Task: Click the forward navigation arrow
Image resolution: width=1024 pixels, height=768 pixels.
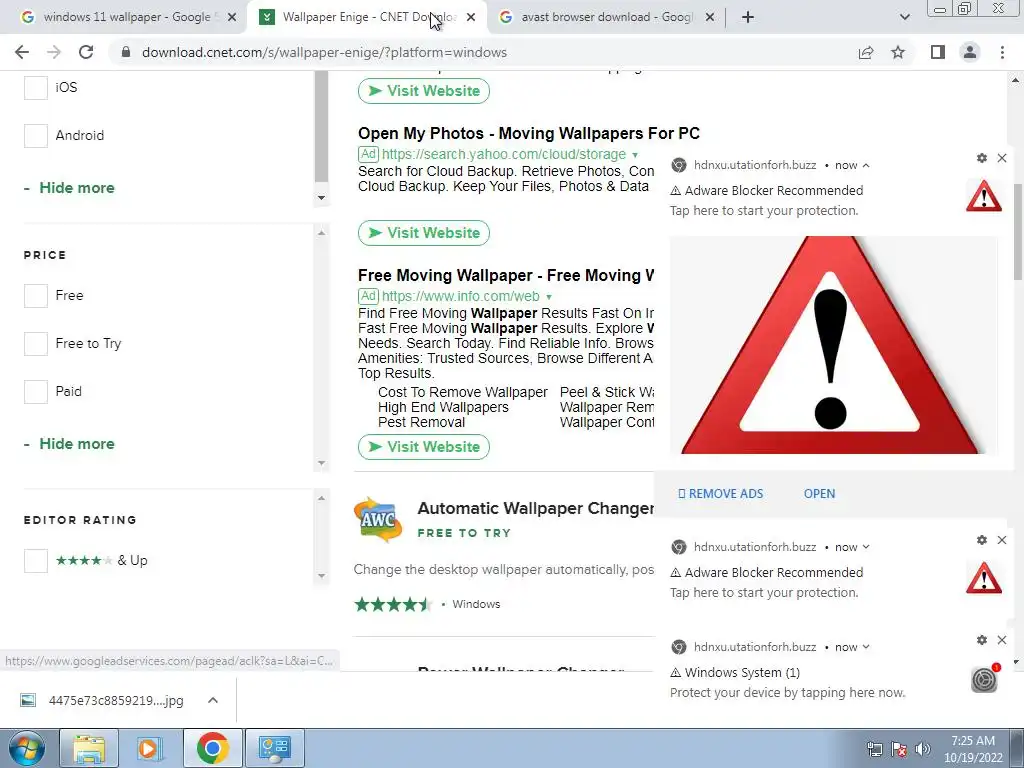Action: pyautogui.click(x=54, y=52)
